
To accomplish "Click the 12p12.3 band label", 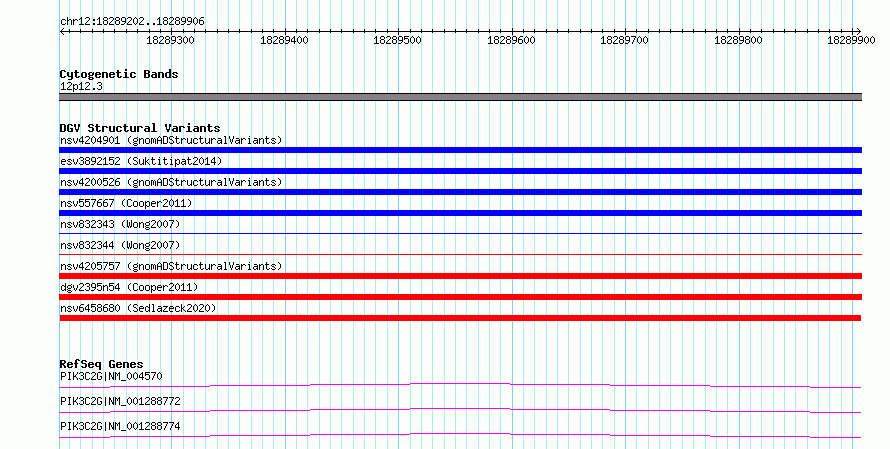I will (81, 87).
